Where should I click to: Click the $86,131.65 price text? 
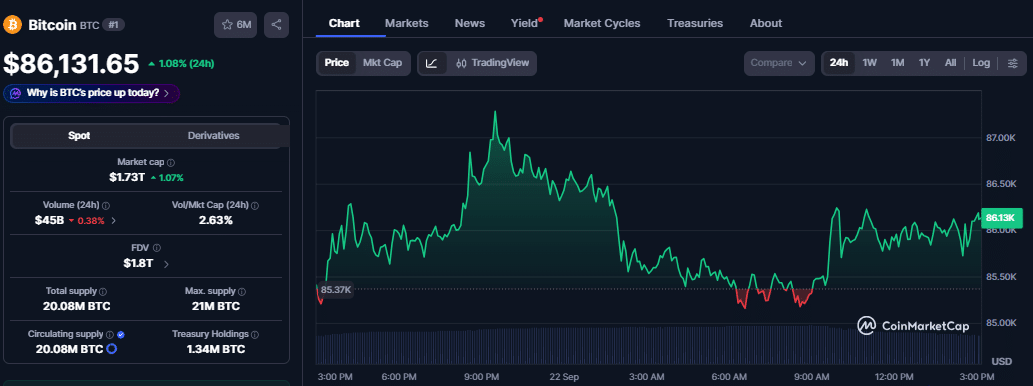coord(71,64)
